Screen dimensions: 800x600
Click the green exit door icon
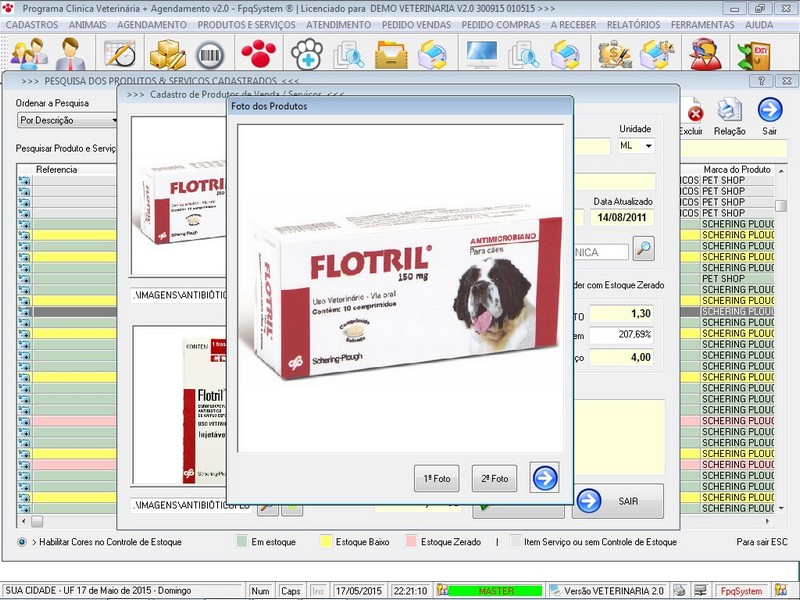pos(753,55)
